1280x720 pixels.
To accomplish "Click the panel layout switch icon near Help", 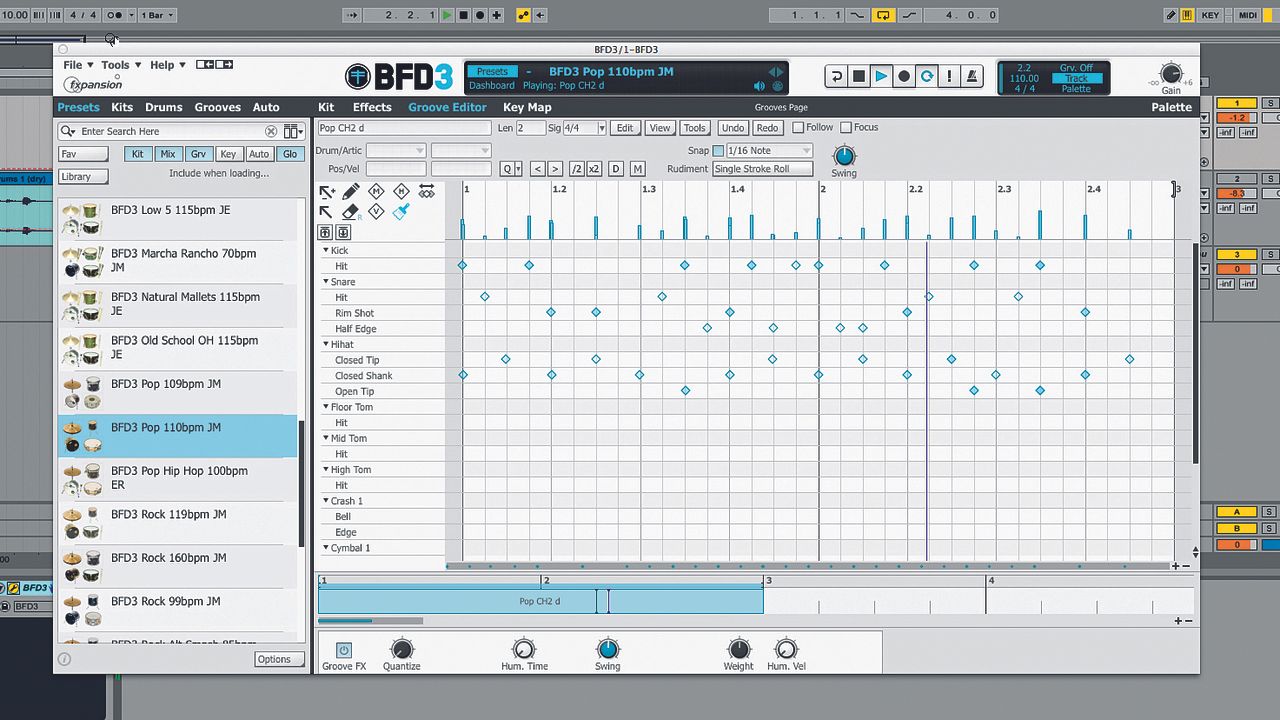I will [215, 65].
